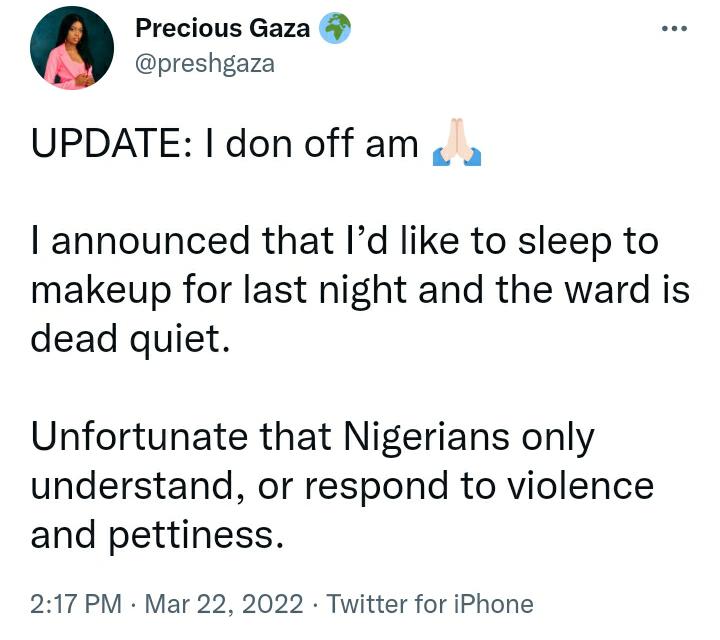Image resolution: width=720 pixels, height=640 pixels.
Task: Select the line starting 'I announced that'
Action: [344, 242]
